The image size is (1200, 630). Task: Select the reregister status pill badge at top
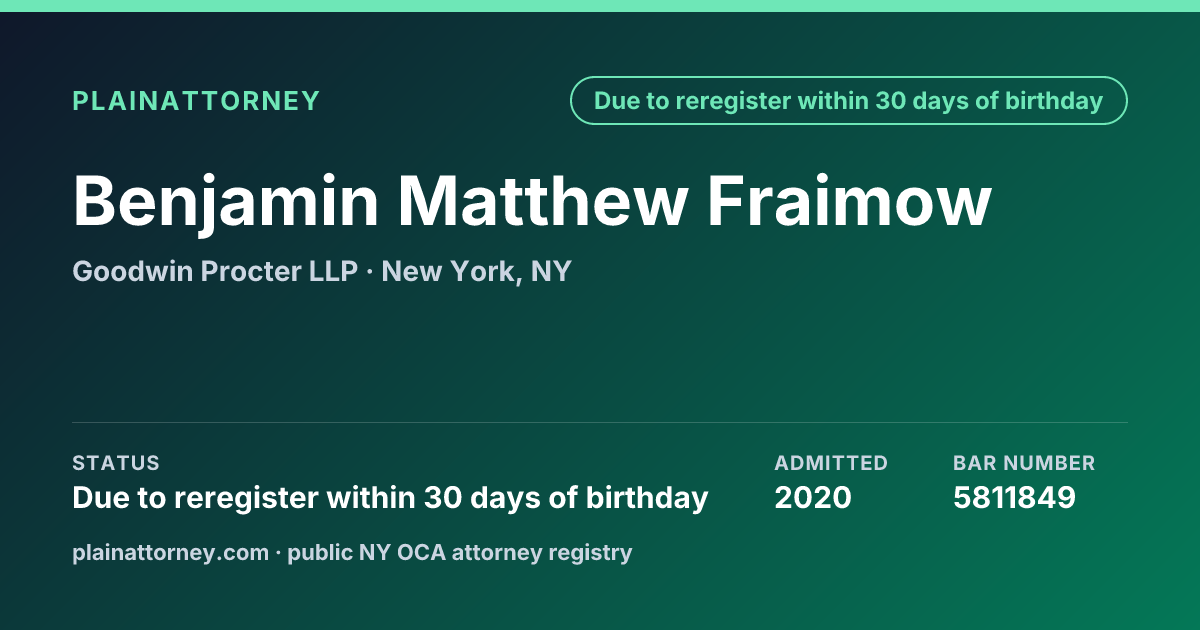pos(849,101)
